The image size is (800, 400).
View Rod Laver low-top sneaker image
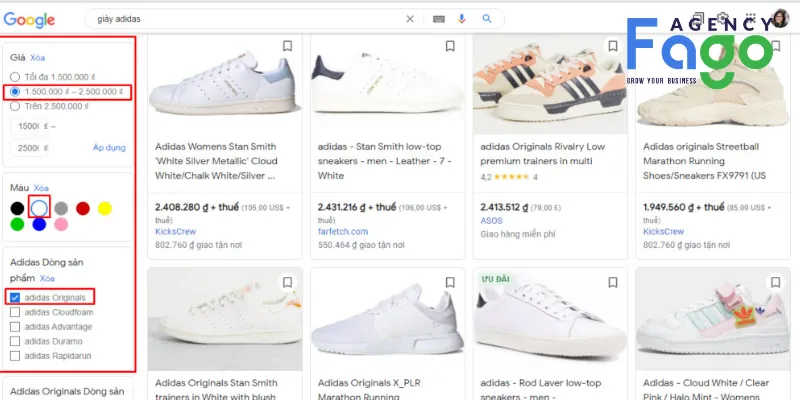click(x=550, y=319)
